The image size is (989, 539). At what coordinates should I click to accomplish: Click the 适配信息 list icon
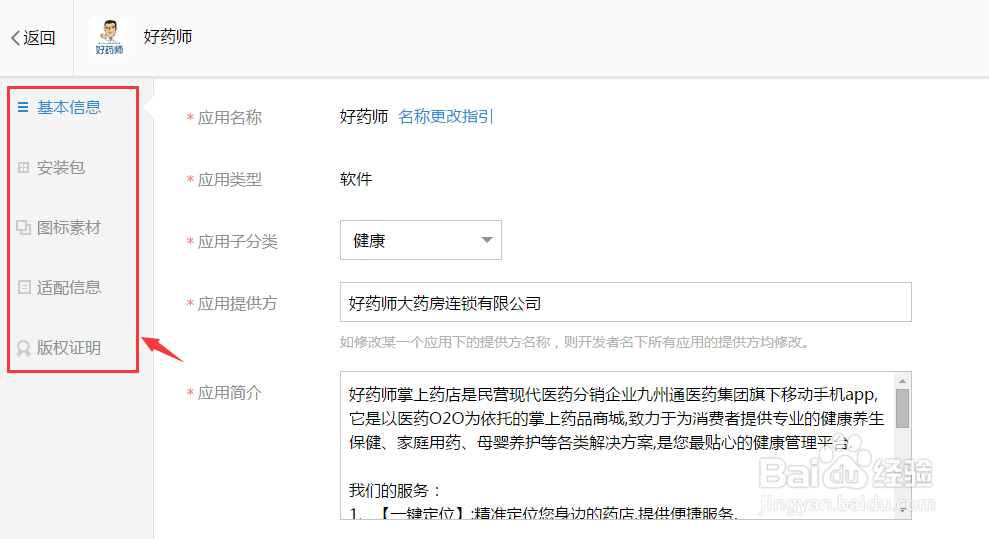click(23, 287)
